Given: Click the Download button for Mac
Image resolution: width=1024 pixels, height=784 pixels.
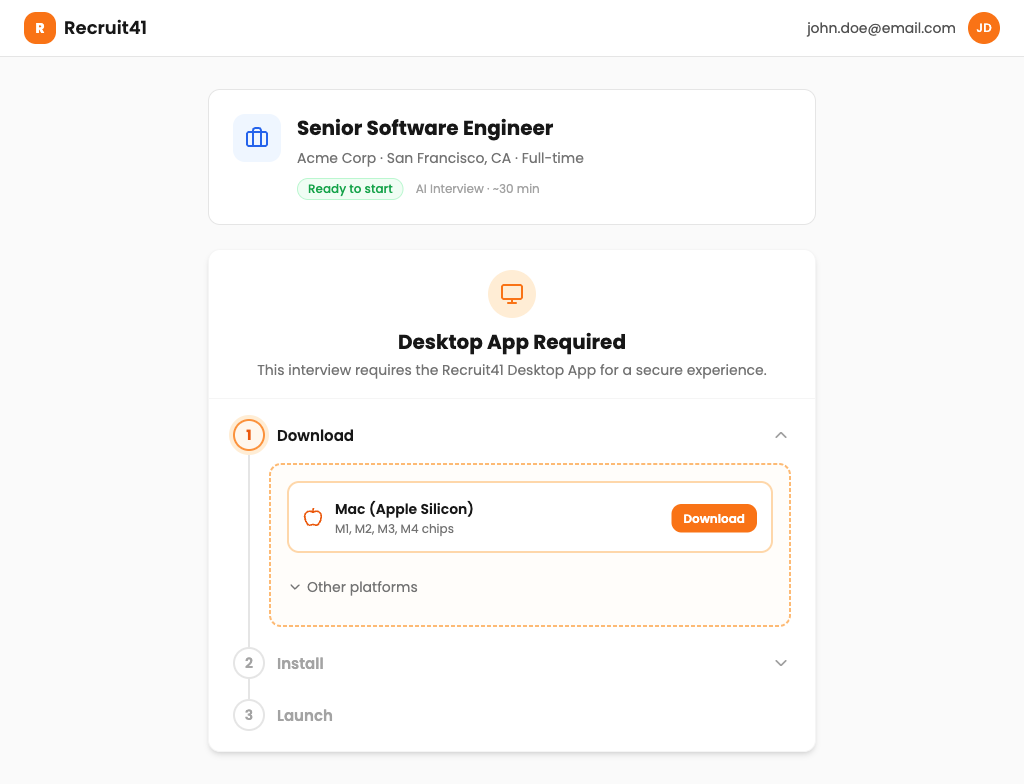Looking at the screenshot, I should pos(714,518).
